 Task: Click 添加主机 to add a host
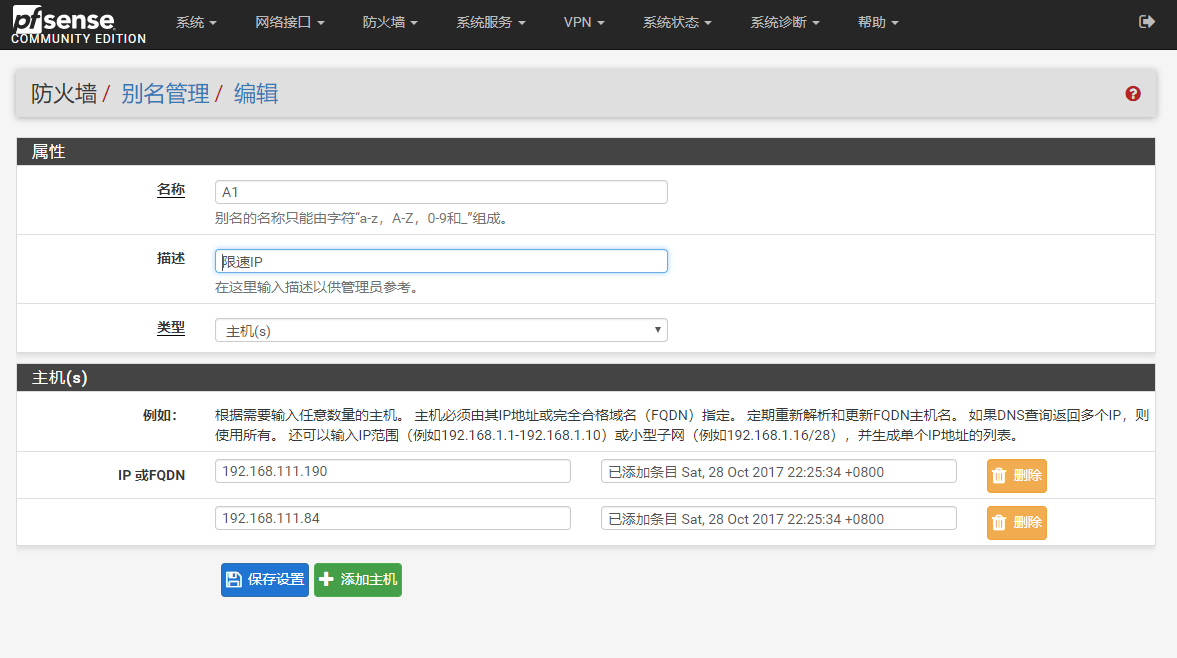358,580
